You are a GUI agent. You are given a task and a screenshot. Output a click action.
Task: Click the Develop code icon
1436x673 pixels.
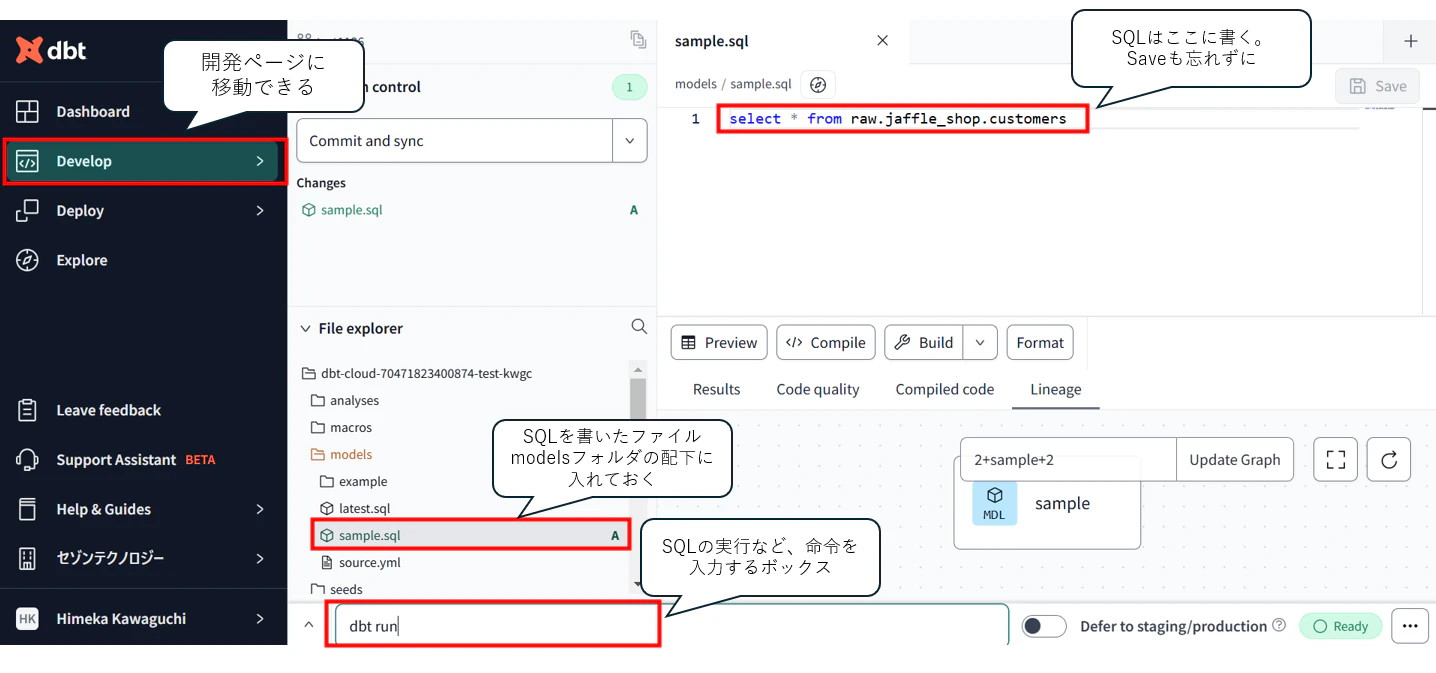[x=27, y=161]
